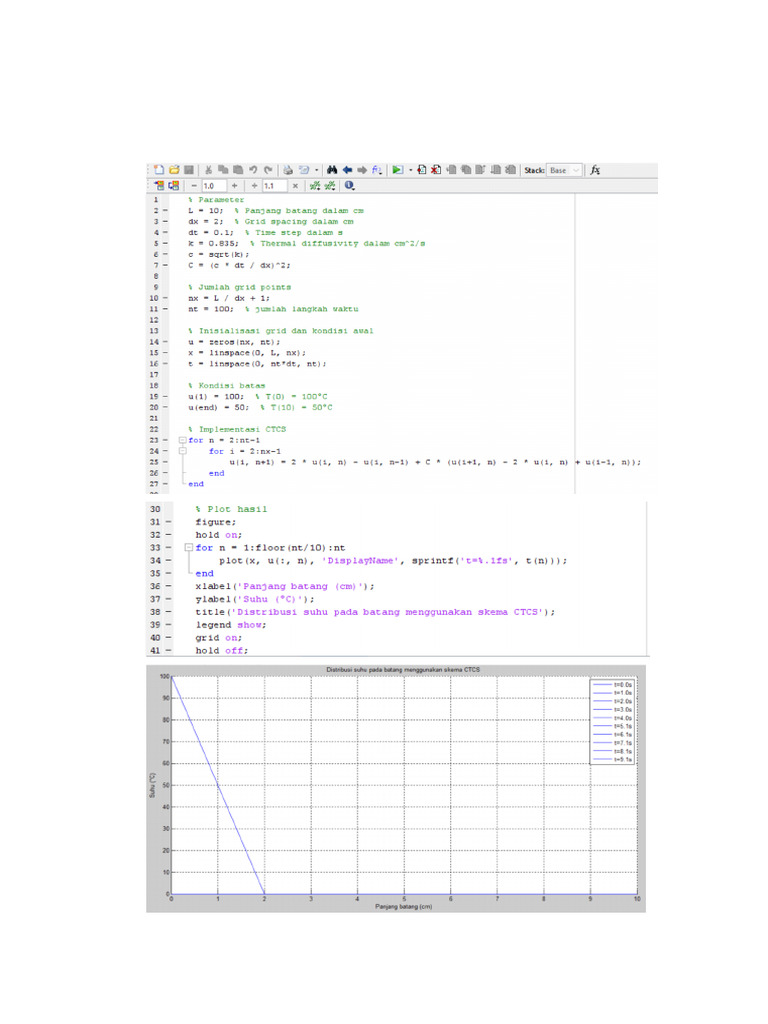Collapse the outer for loop at line 23
The height and width of the screenshot is (1024, 768).
pos(181,440)
